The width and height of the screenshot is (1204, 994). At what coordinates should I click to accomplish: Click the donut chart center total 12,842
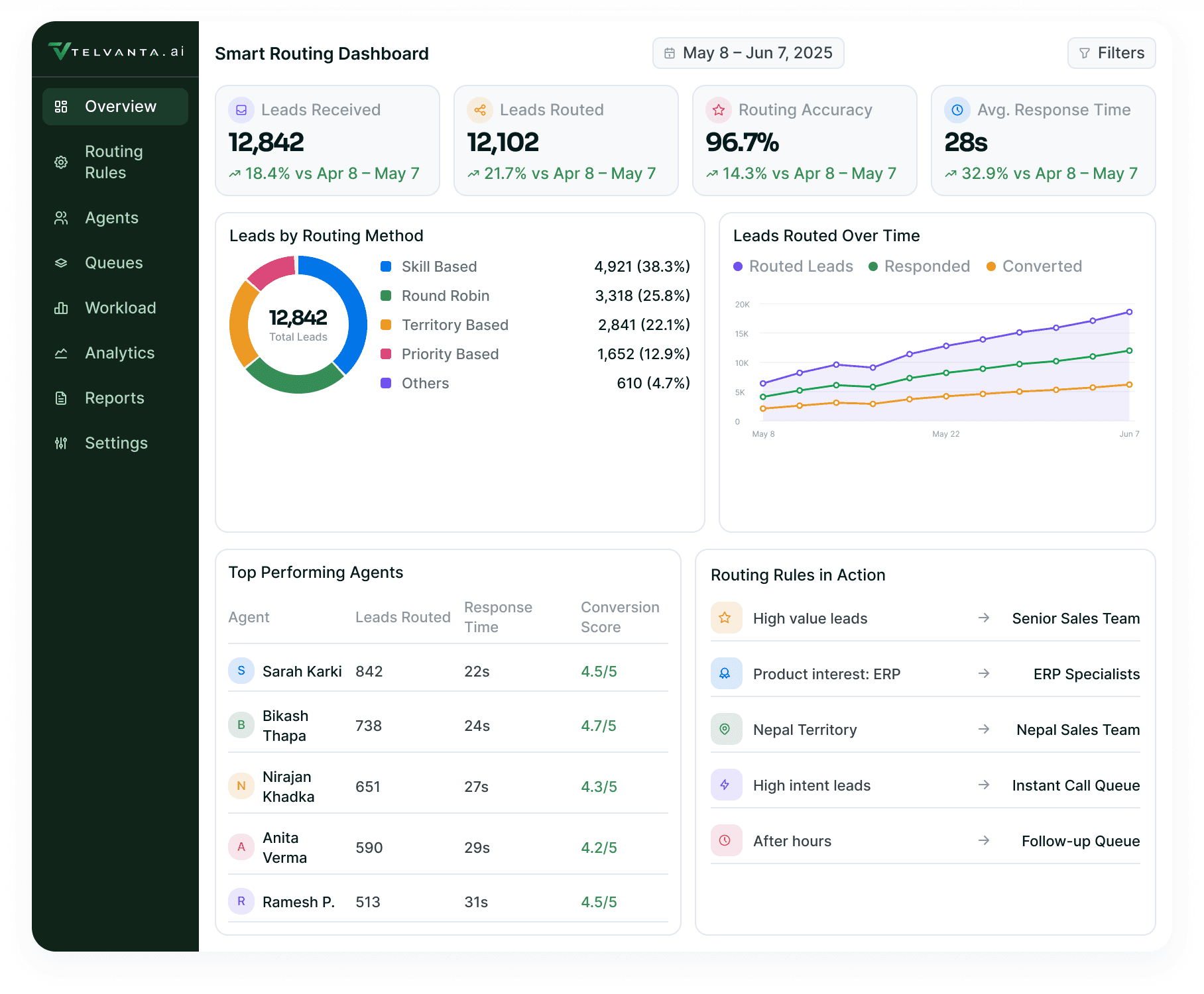coord(298,318)
